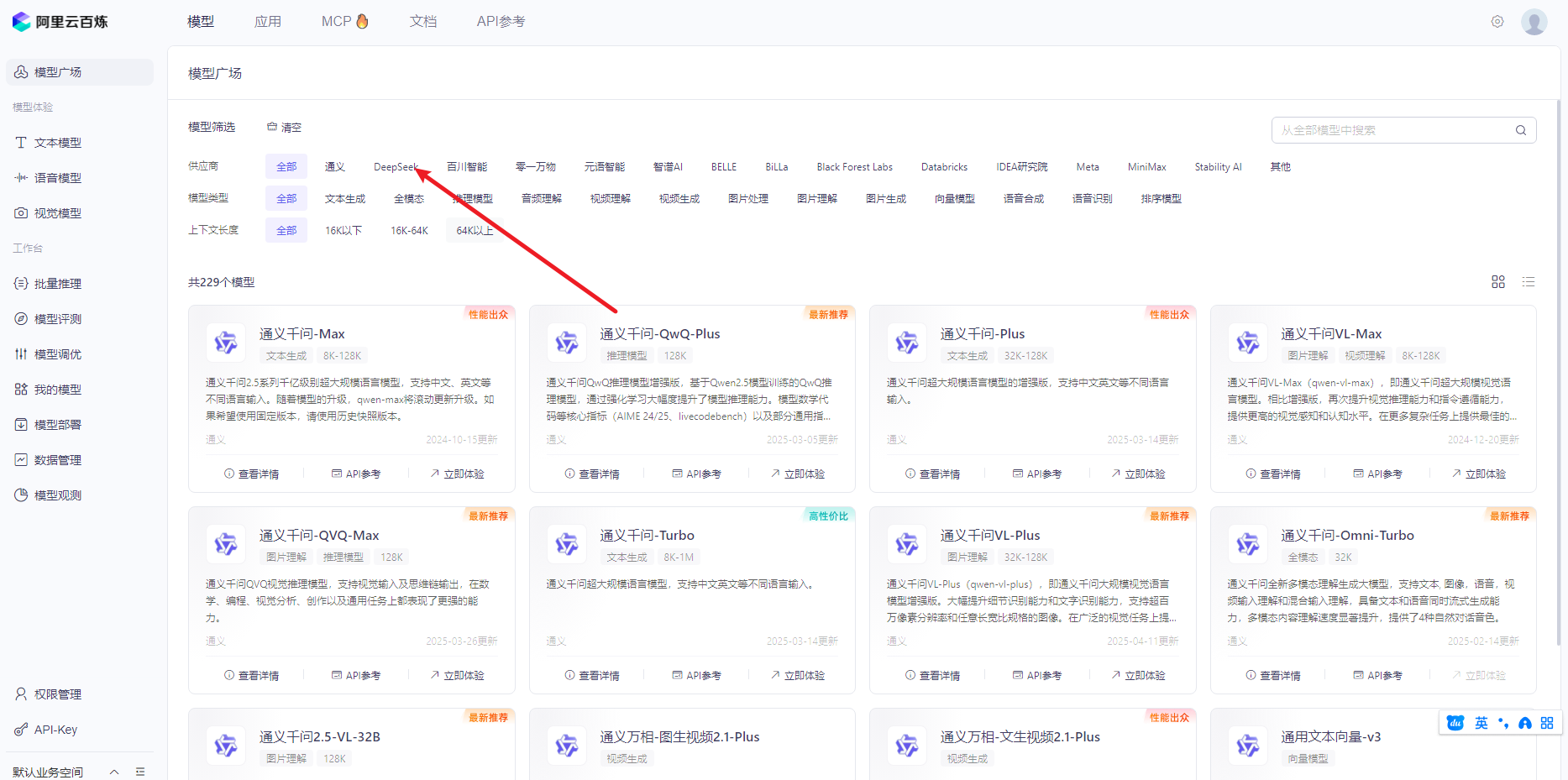Select context length 64K以上

[475, 230]
